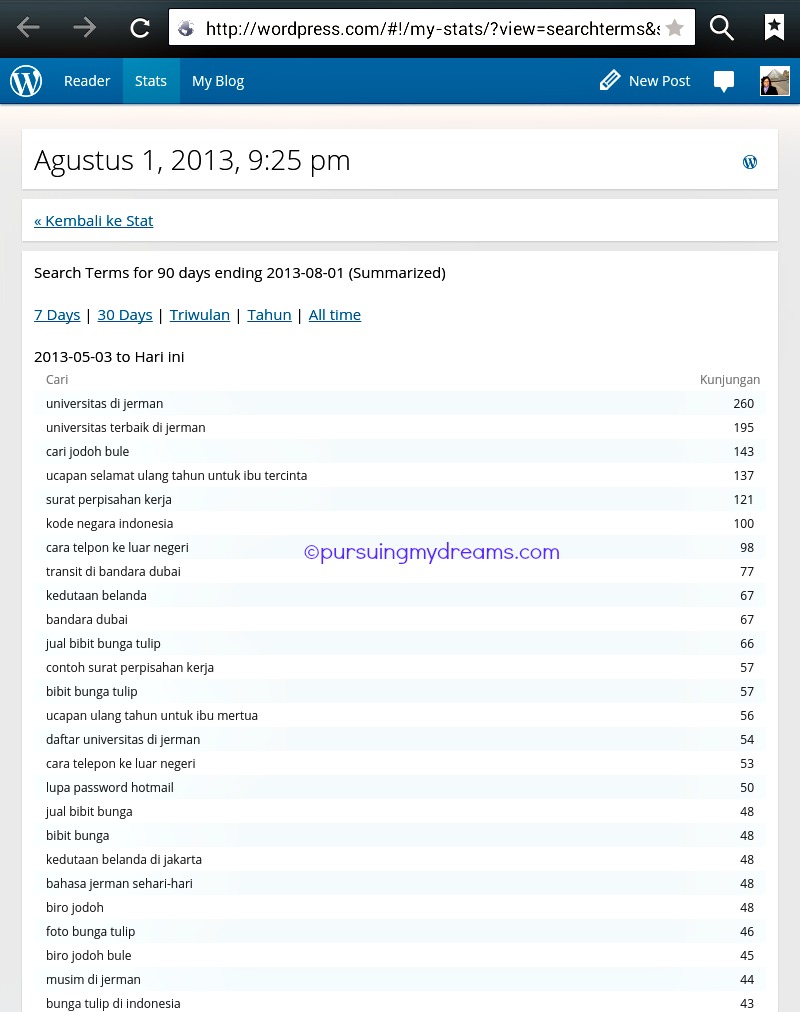
Task: Select the Stats tab
Action: 151,81
